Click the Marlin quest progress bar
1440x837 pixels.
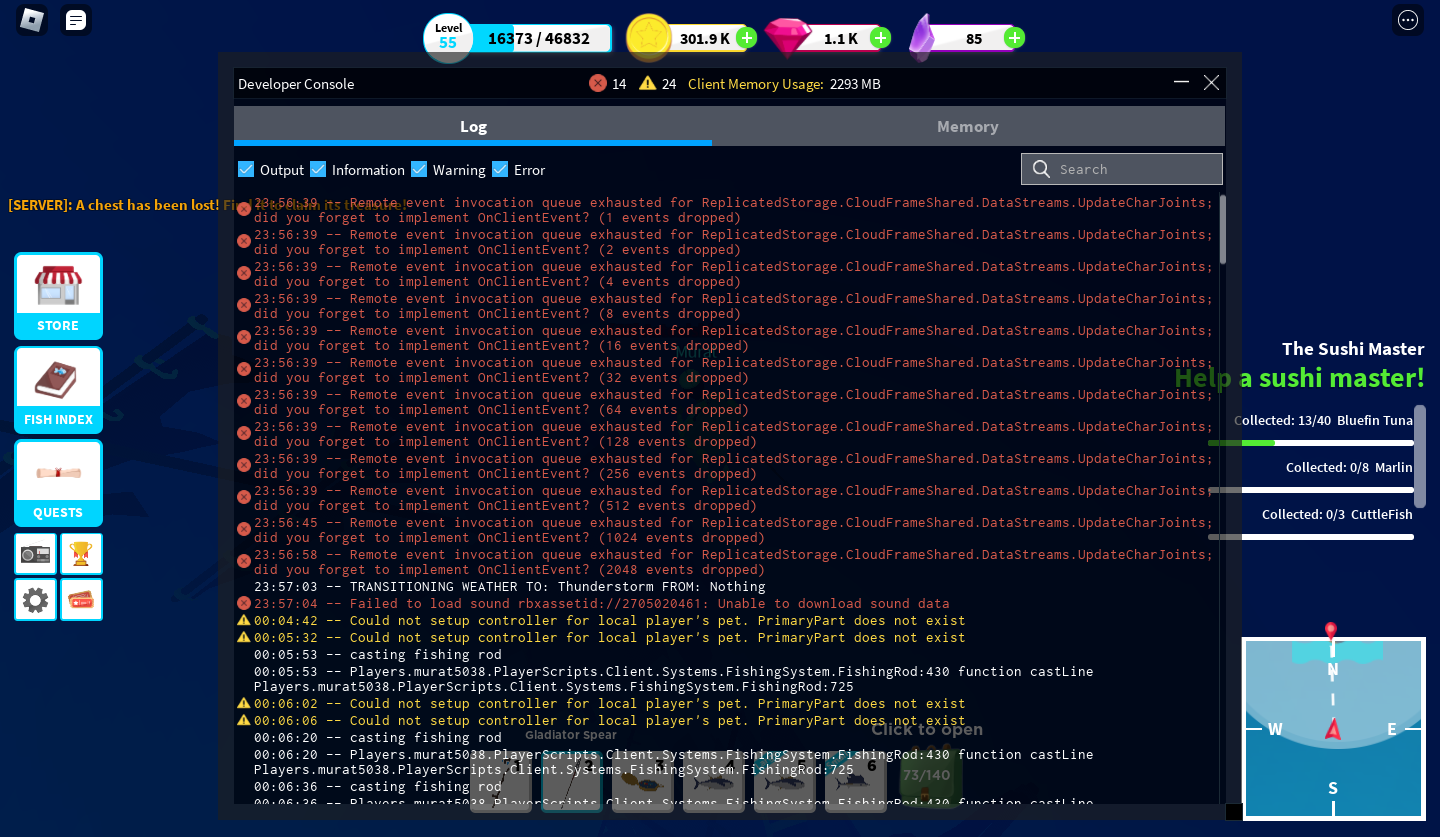1311,490
